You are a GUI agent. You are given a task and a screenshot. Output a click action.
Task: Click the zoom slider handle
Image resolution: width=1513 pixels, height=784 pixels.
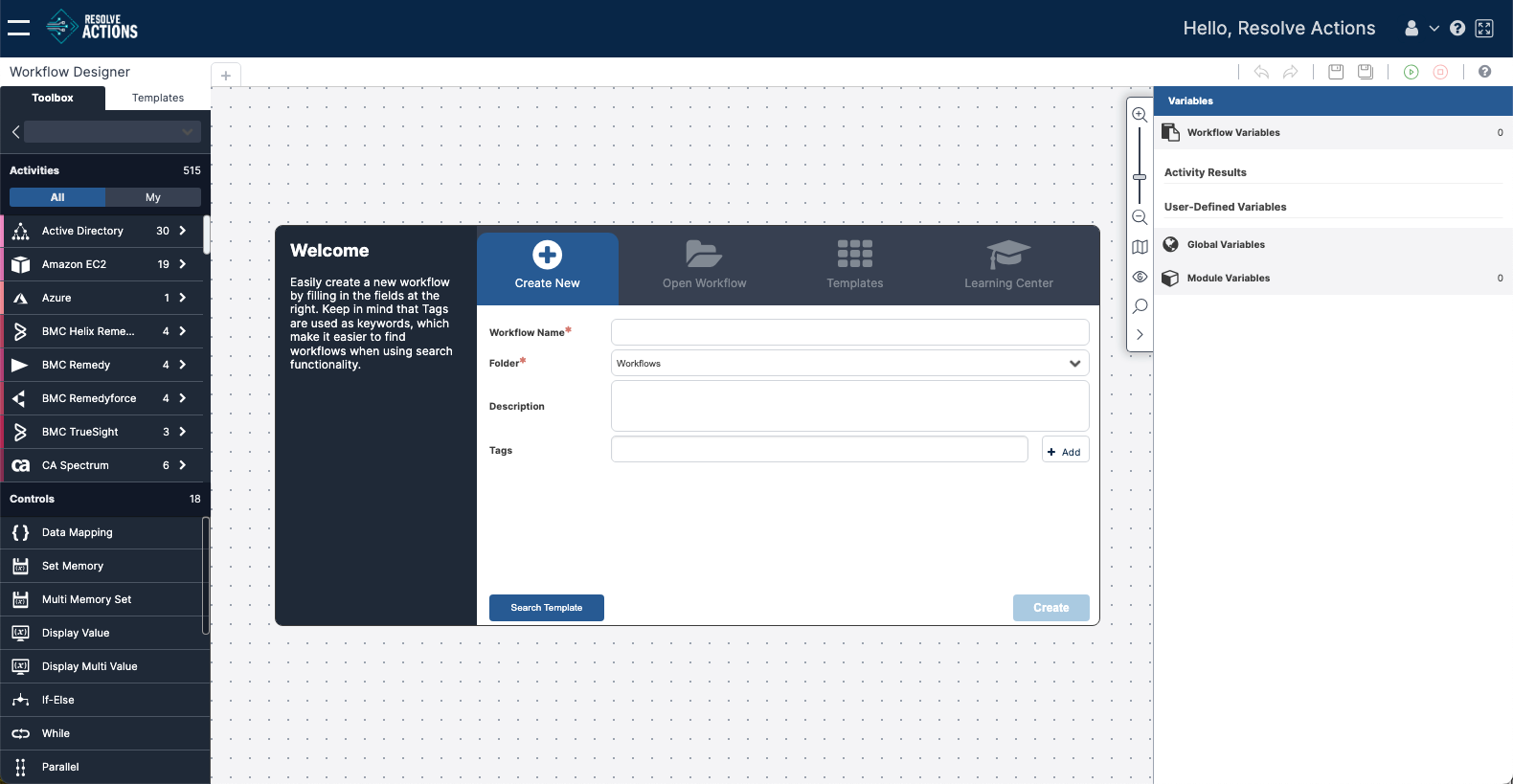pos(1140,177)
